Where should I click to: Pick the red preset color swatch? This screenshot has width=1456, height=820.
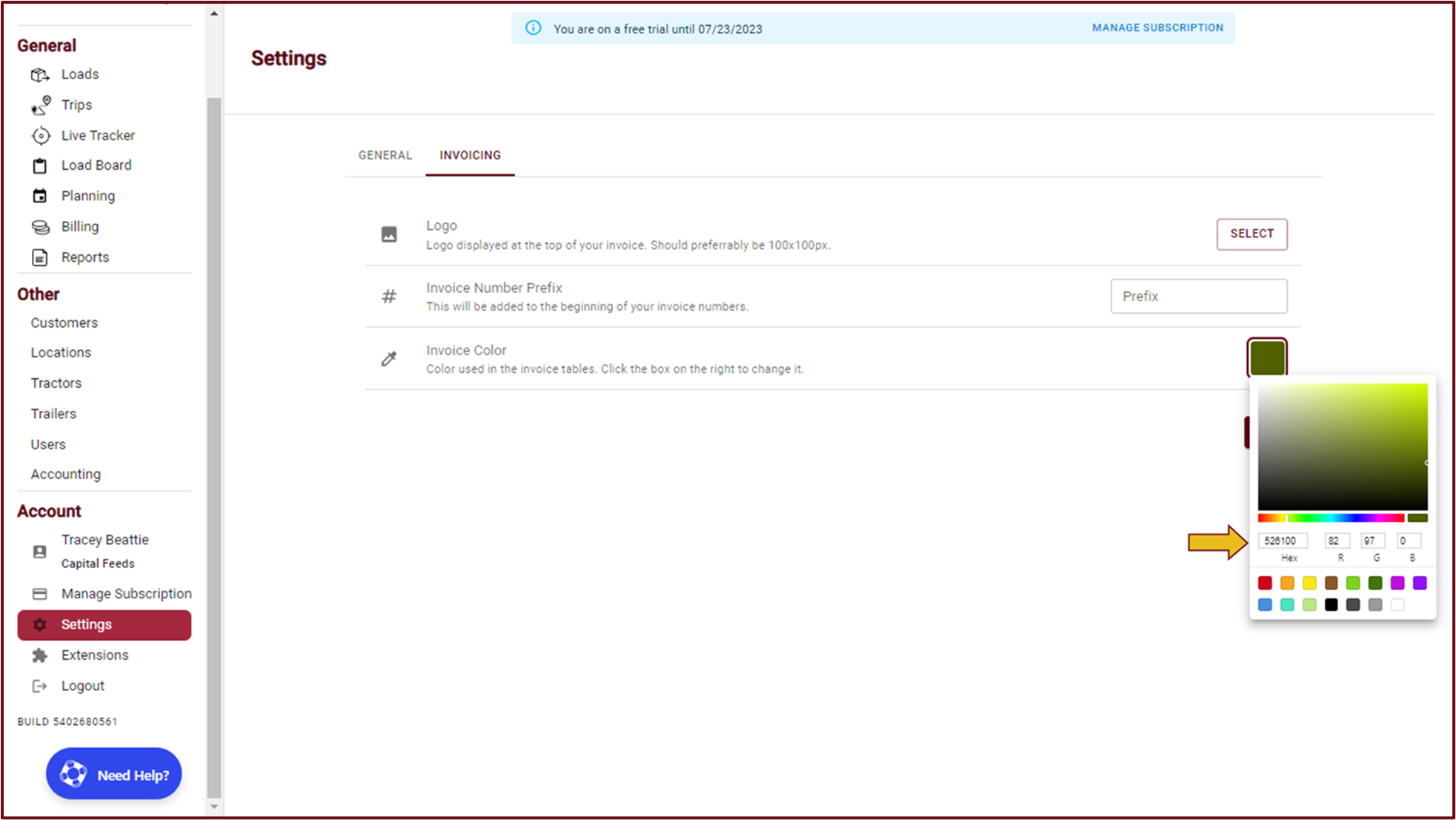pos(1265,583)
